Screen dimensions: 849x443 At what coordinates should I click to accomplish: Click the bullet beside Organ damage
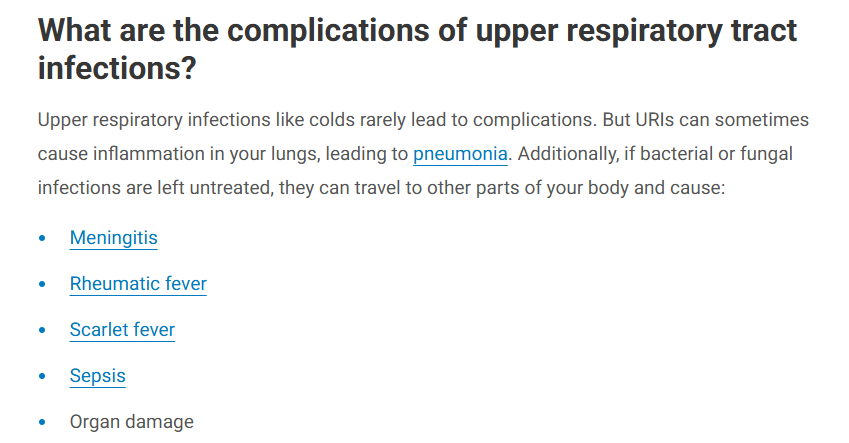click(42, 423)
